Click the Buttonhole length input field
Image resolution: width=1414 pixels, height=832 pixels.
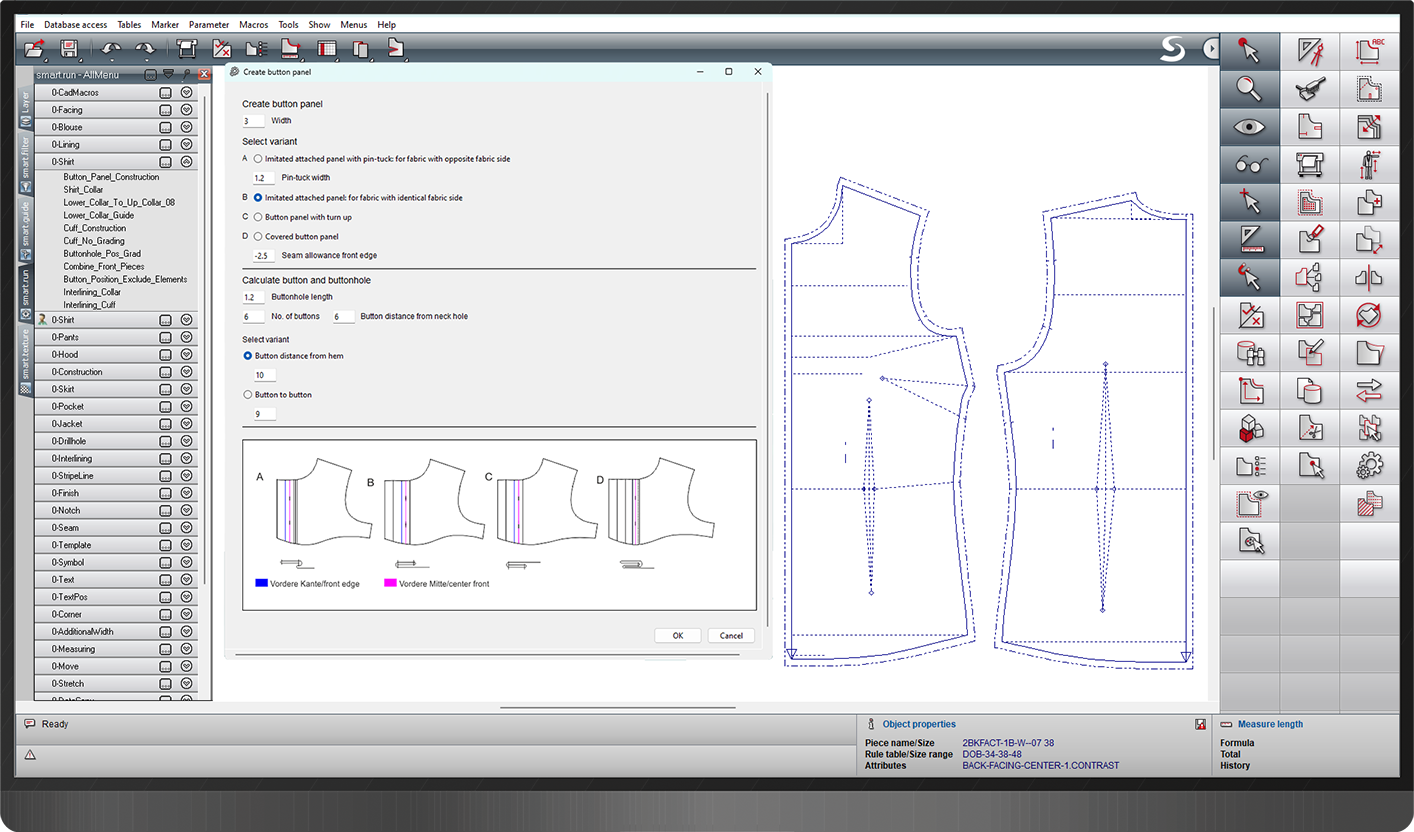tap(254, 297)
